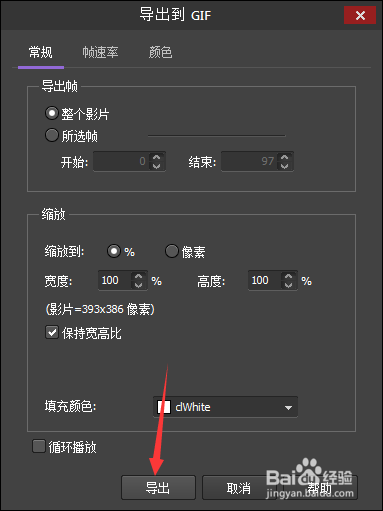The height and width of the screenshot is (511, 383).
Task: Increase the 宽度 value with up arrow
Action: [138, 276]
